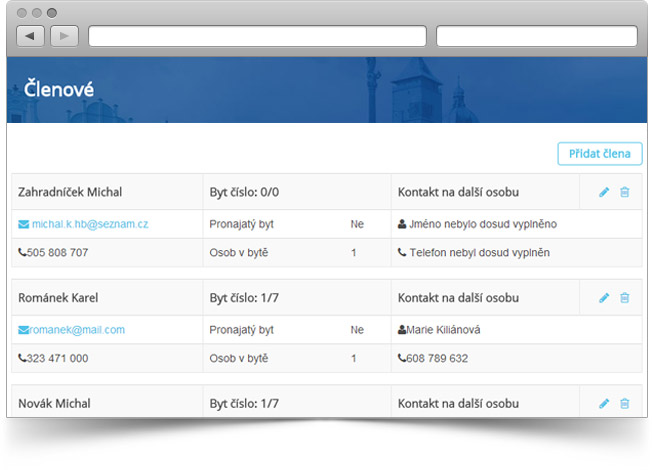The height and width of the screenshot is (470, 652).
Task: Click the Členové page heading
Action: point(59,89)
